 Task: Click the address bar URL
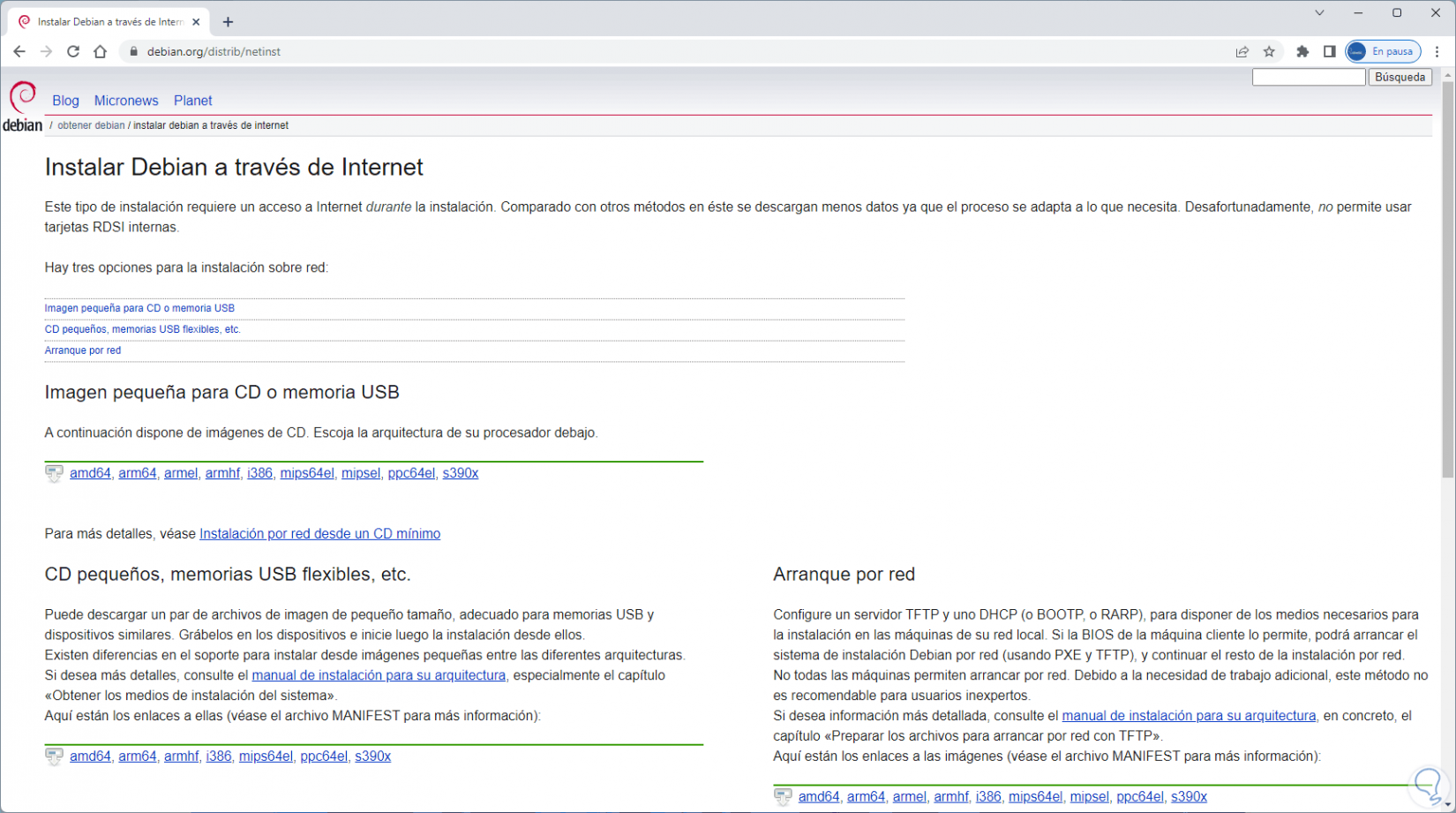coord(214,51)
